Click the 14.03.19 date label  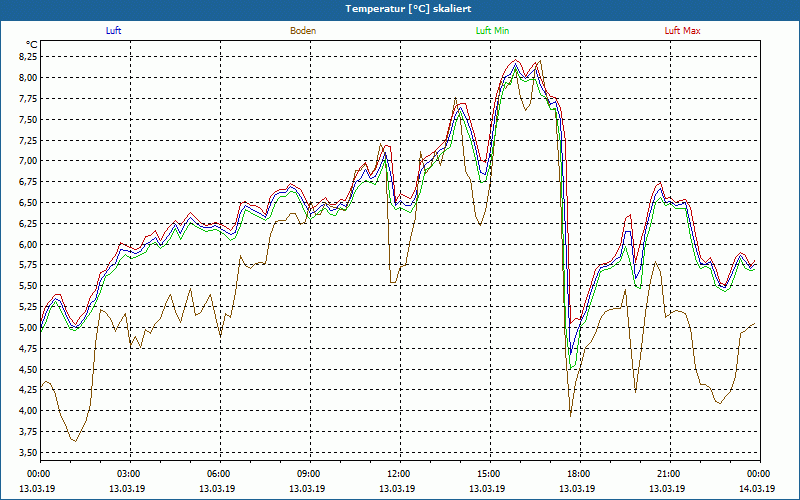coord(758,489)
